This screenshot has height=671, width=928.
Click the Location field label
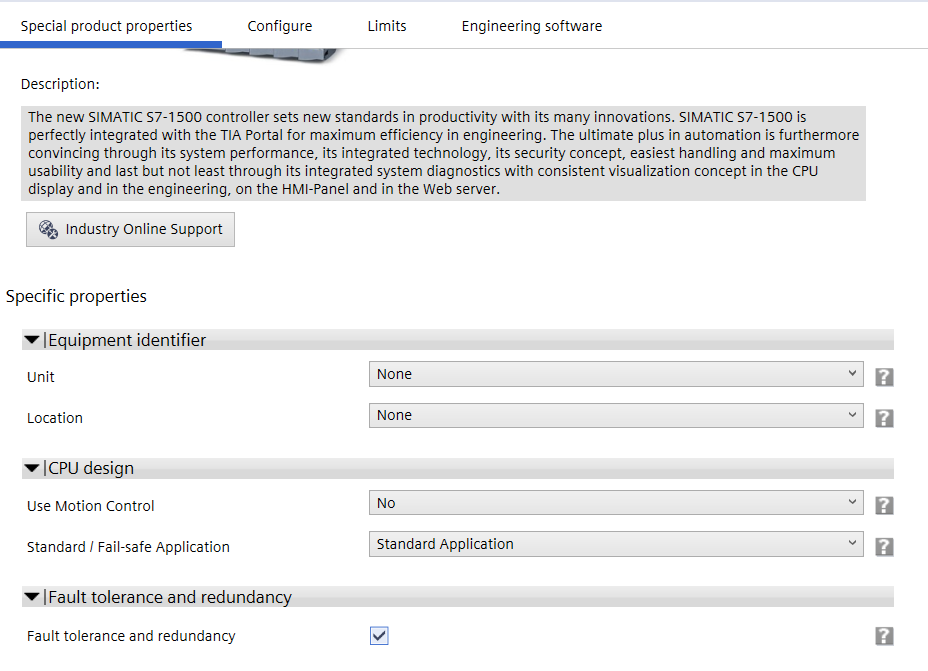[55, 418]
